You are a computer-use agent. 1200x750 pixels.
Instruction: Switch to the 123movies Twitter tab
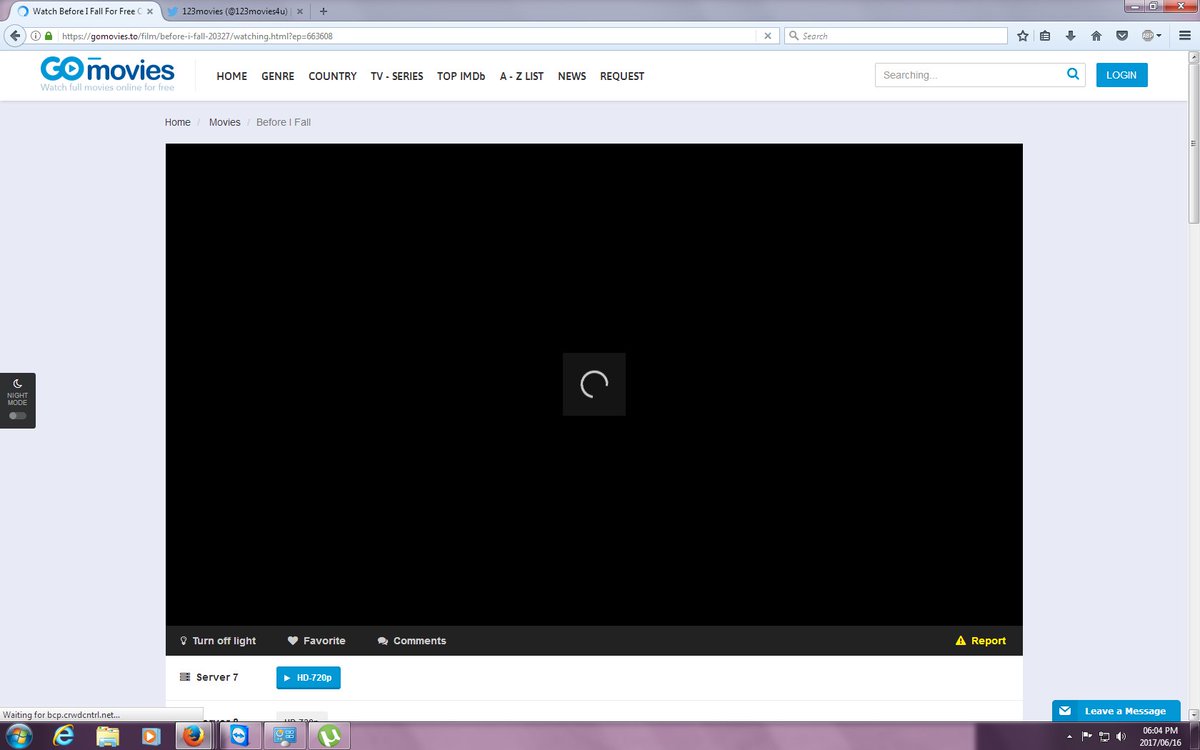pos(233,11)
